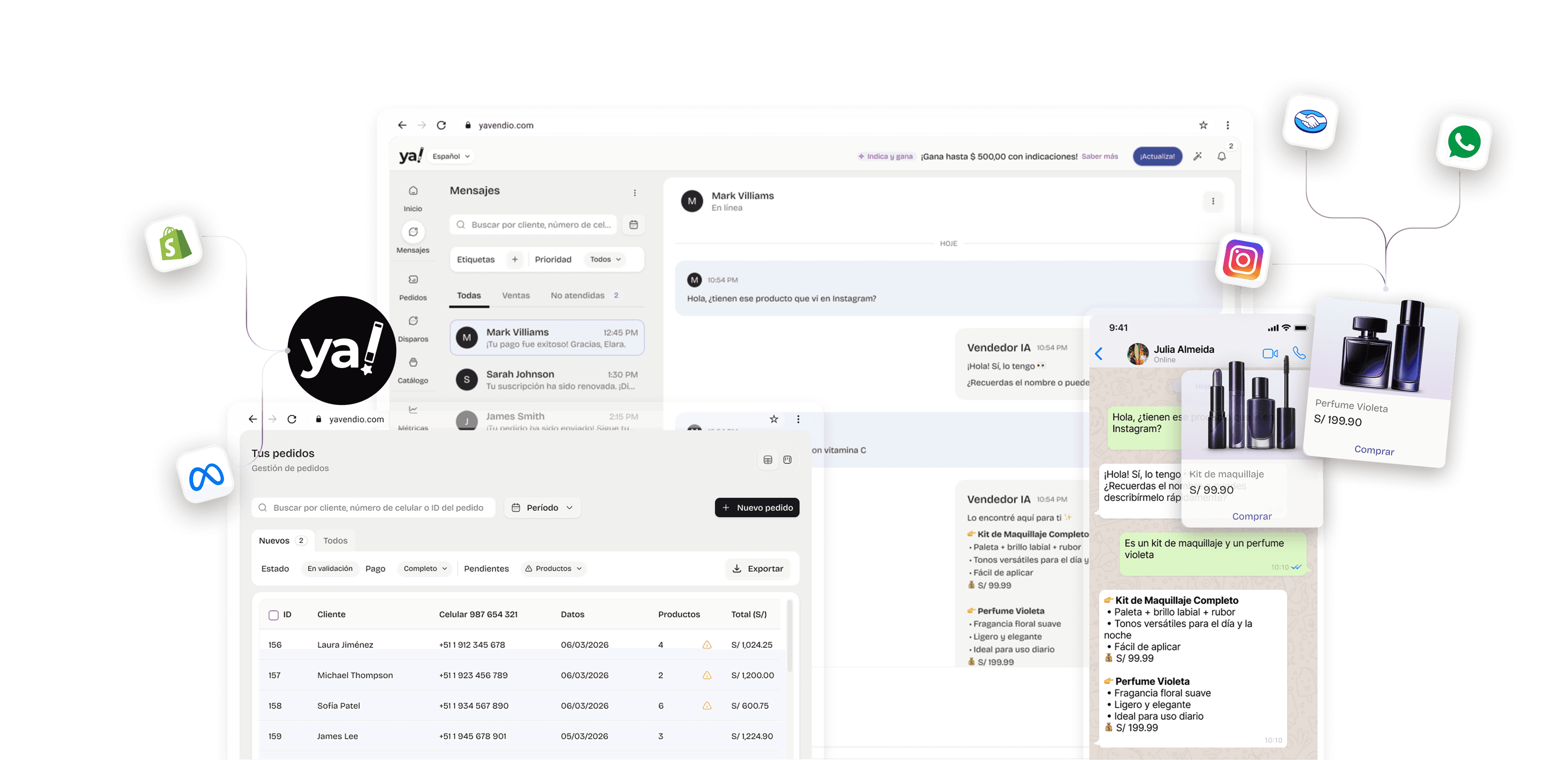This screenshot has width=1568, height=760.
Task: Click Julia Almeida's profile picture
Action: coord(1137,353)
